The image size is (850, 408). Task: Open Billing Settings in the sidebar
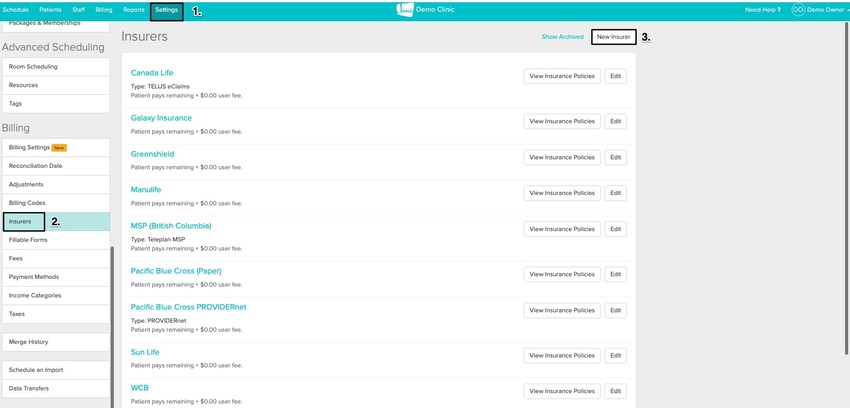tap(55, 147)
